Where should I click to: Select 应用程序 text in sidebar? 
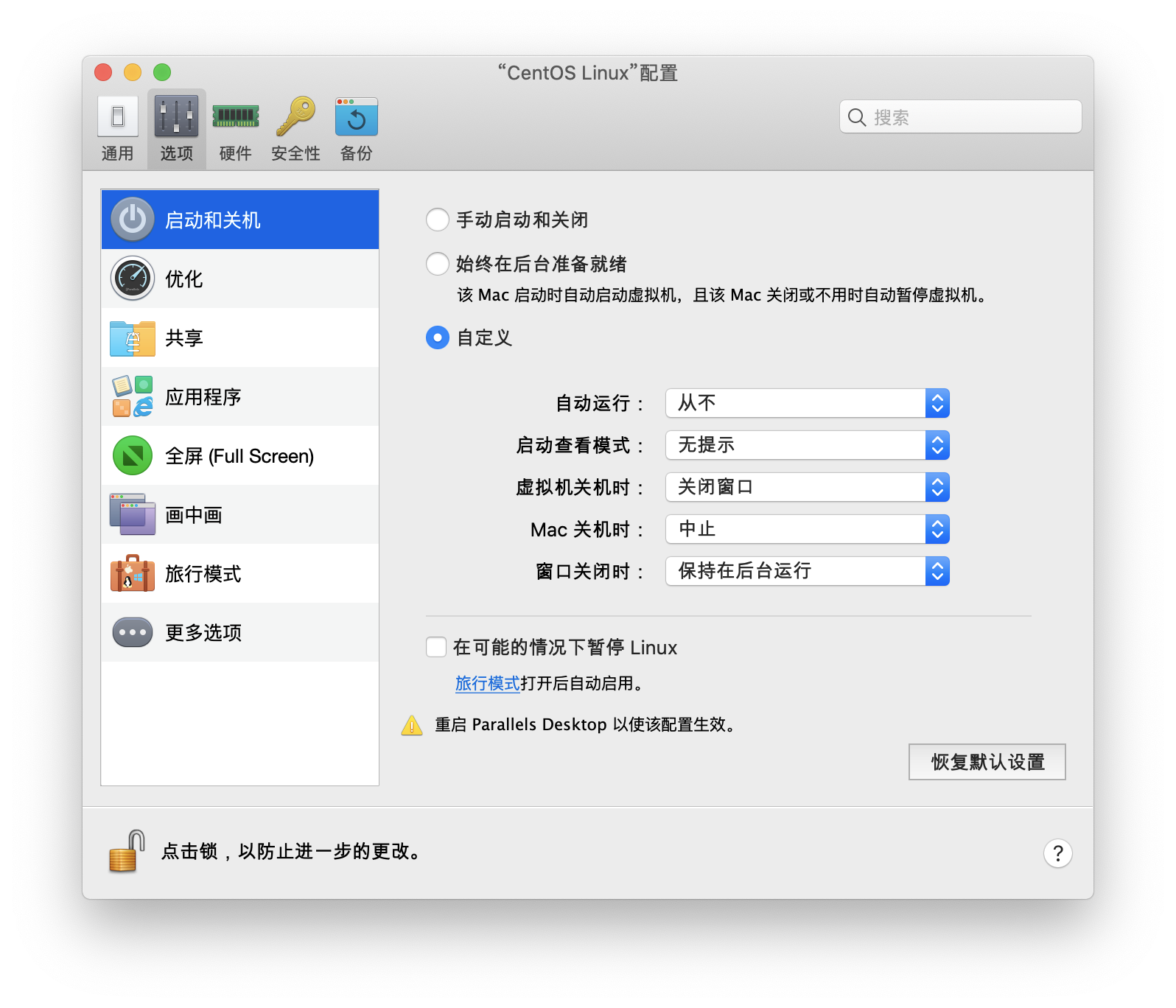click(x=203, y=397)
